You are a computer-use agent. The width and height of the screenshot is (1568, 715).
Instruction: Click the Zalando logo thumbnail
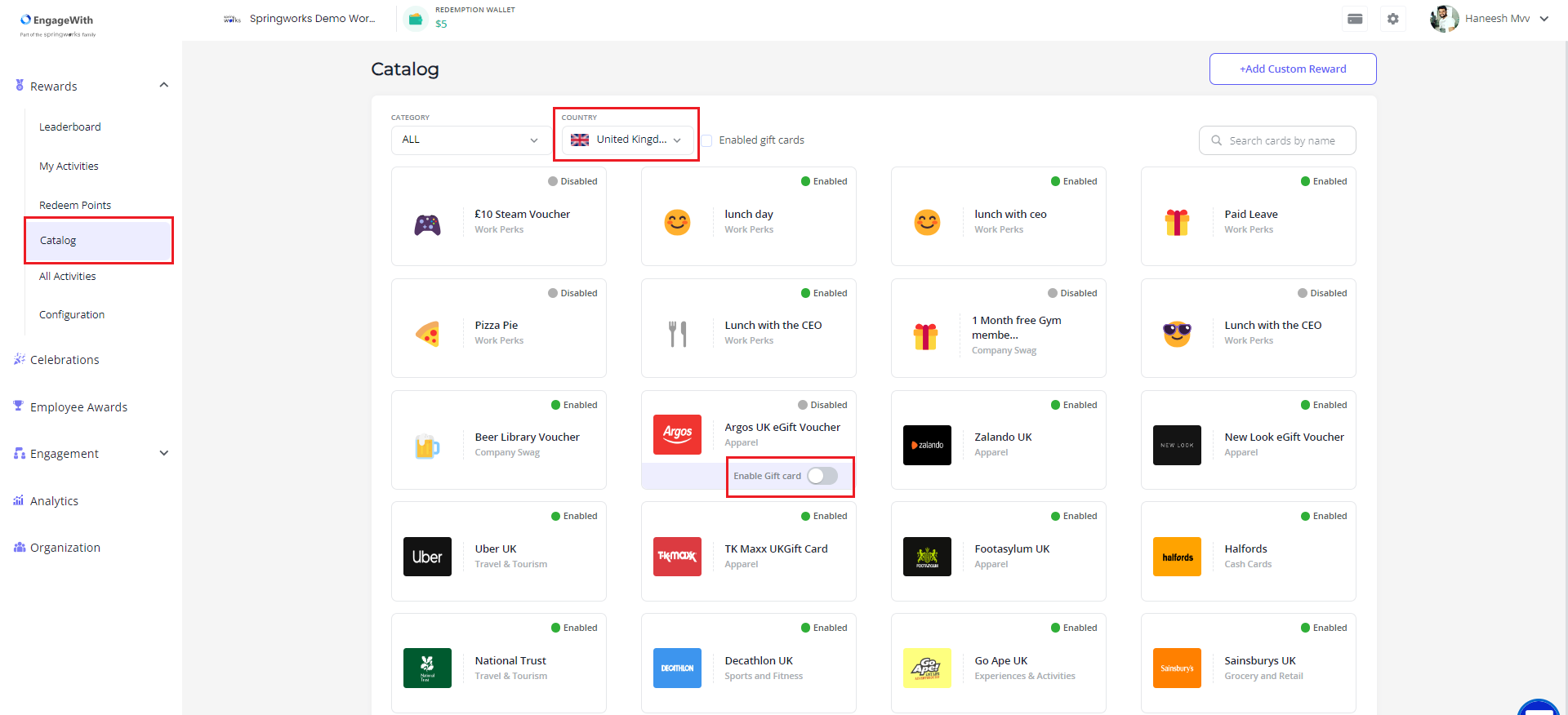[x=927, y=445]
